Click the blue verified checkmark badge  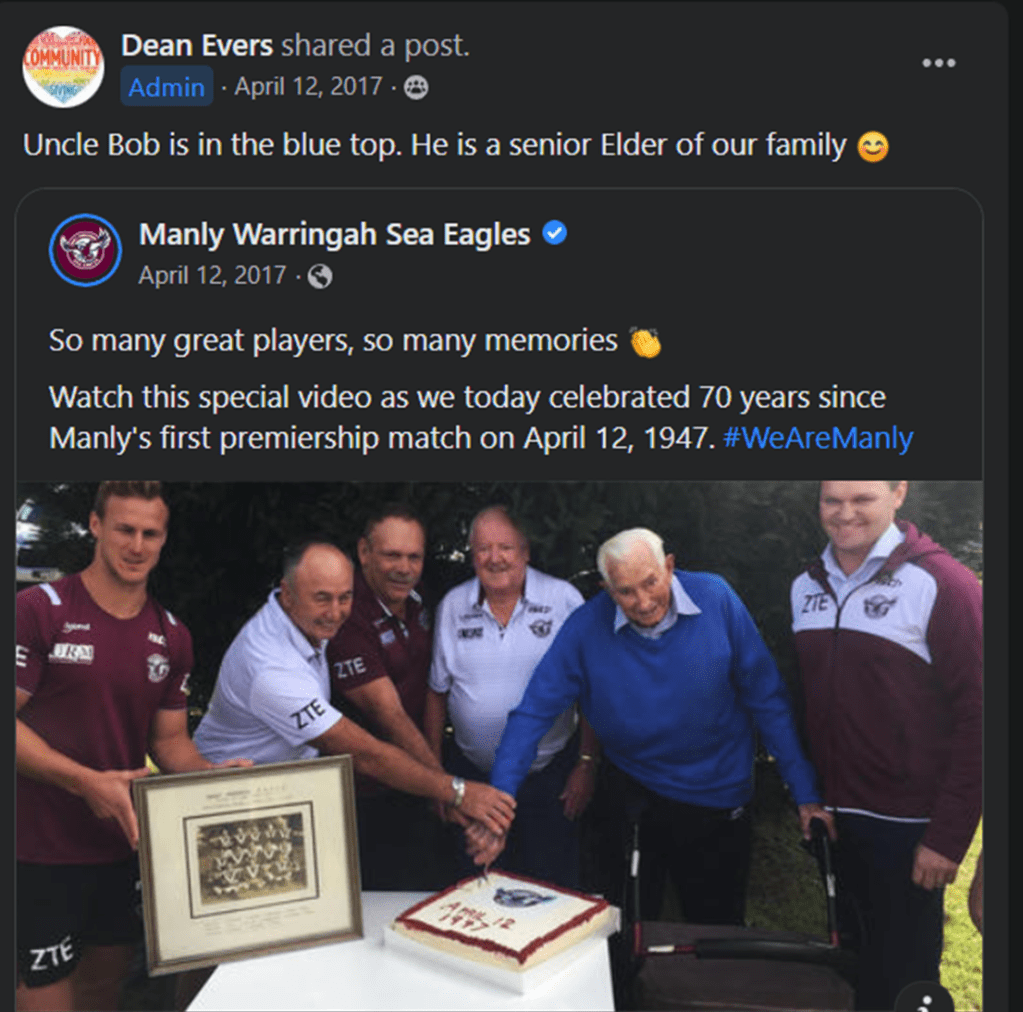tap(555, 233)
